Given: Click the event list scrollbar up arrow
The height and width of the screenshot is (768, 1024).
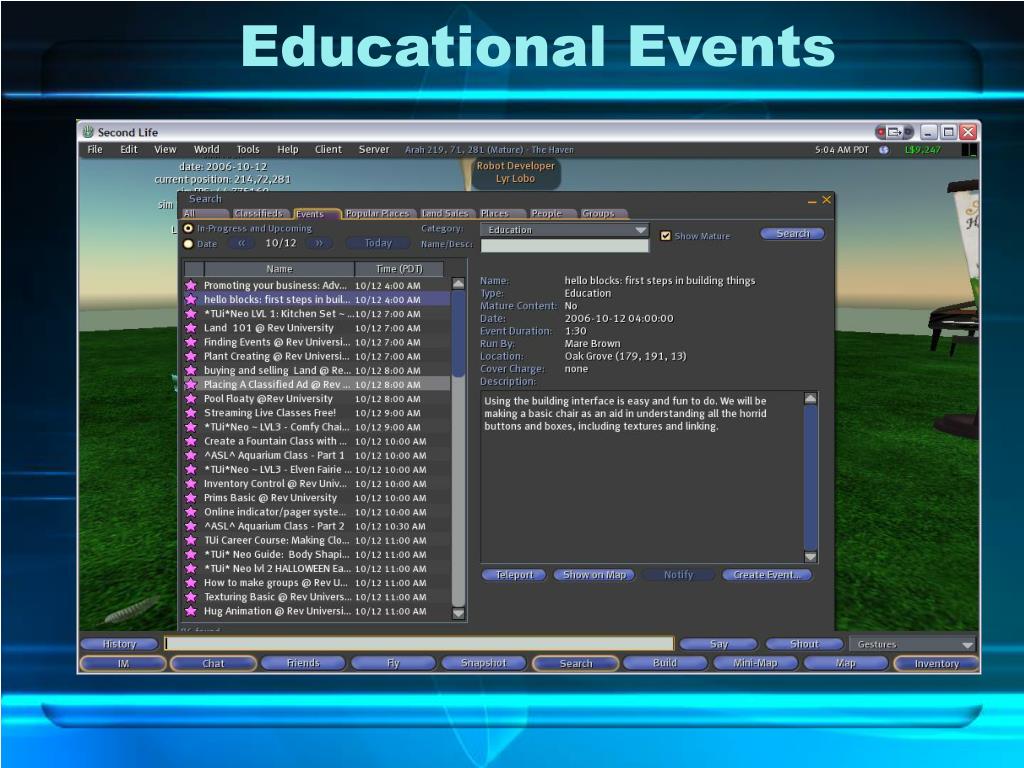Looking at the screenshot, I should 458,284.
